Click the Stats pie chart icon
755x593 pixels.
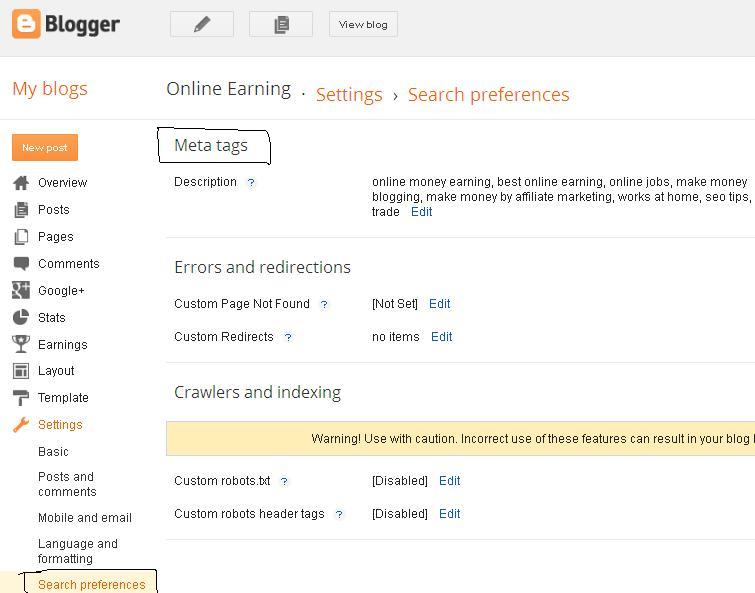pos(21,318)
